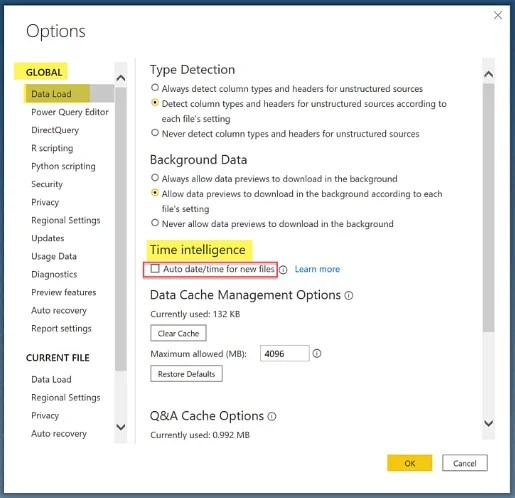Click main panel scroll-up chevron

point(489,74)
